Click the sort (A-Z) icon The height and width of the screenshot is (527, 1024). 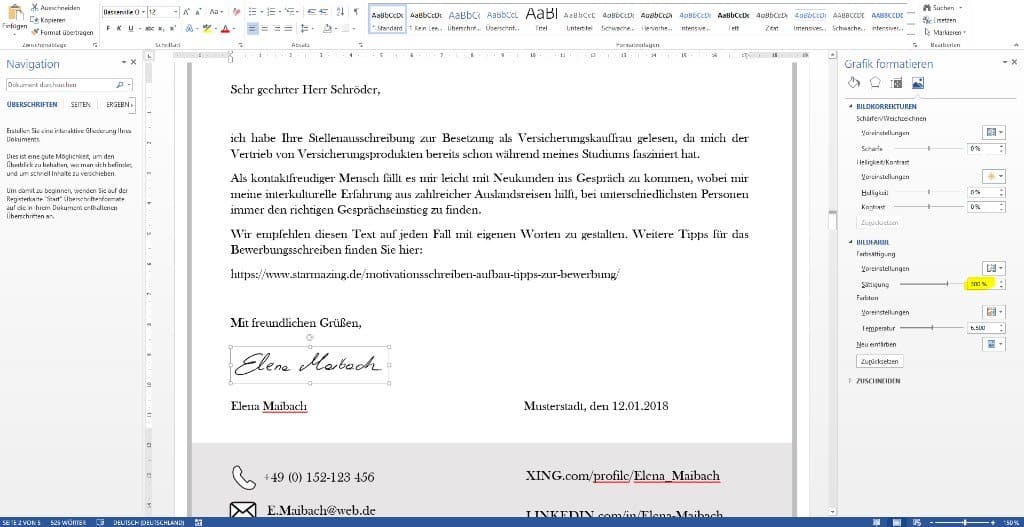pyautogui.click(x=340, y=12)
